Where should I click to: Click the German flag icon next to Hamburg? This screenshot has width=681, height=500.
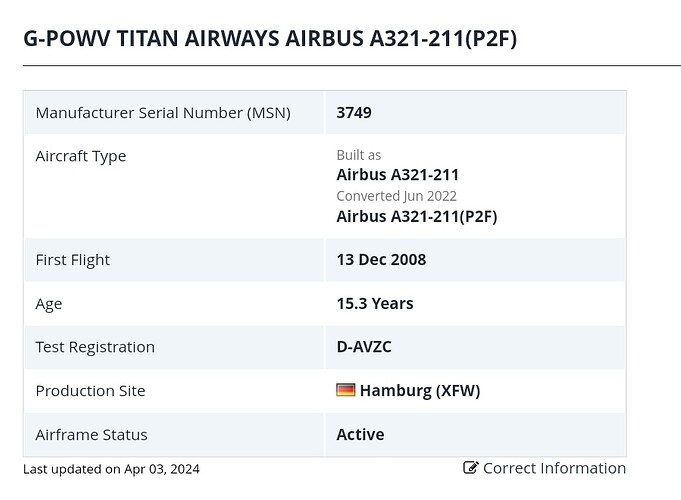click(x=346, y=390)
